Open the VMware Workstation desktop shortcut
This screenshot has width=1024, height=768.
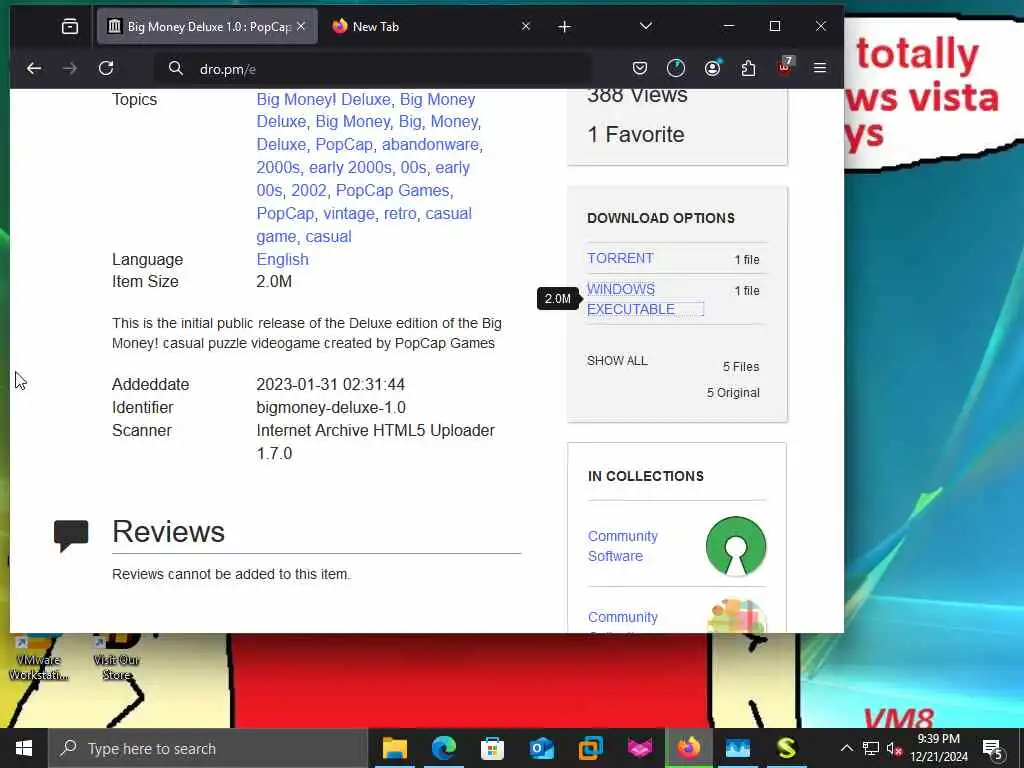(x=38, y=656)
